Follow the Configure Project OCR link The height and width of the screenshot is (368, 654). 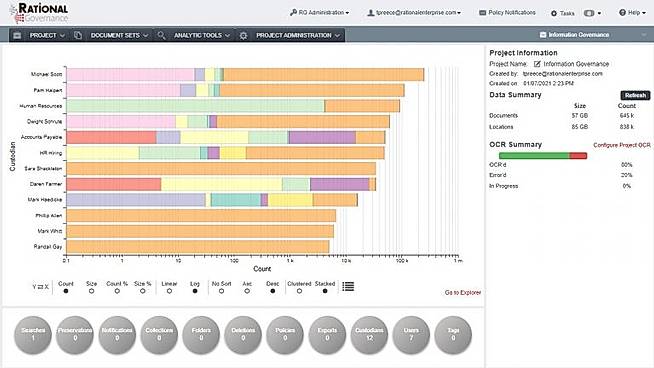tap(621, 145)
